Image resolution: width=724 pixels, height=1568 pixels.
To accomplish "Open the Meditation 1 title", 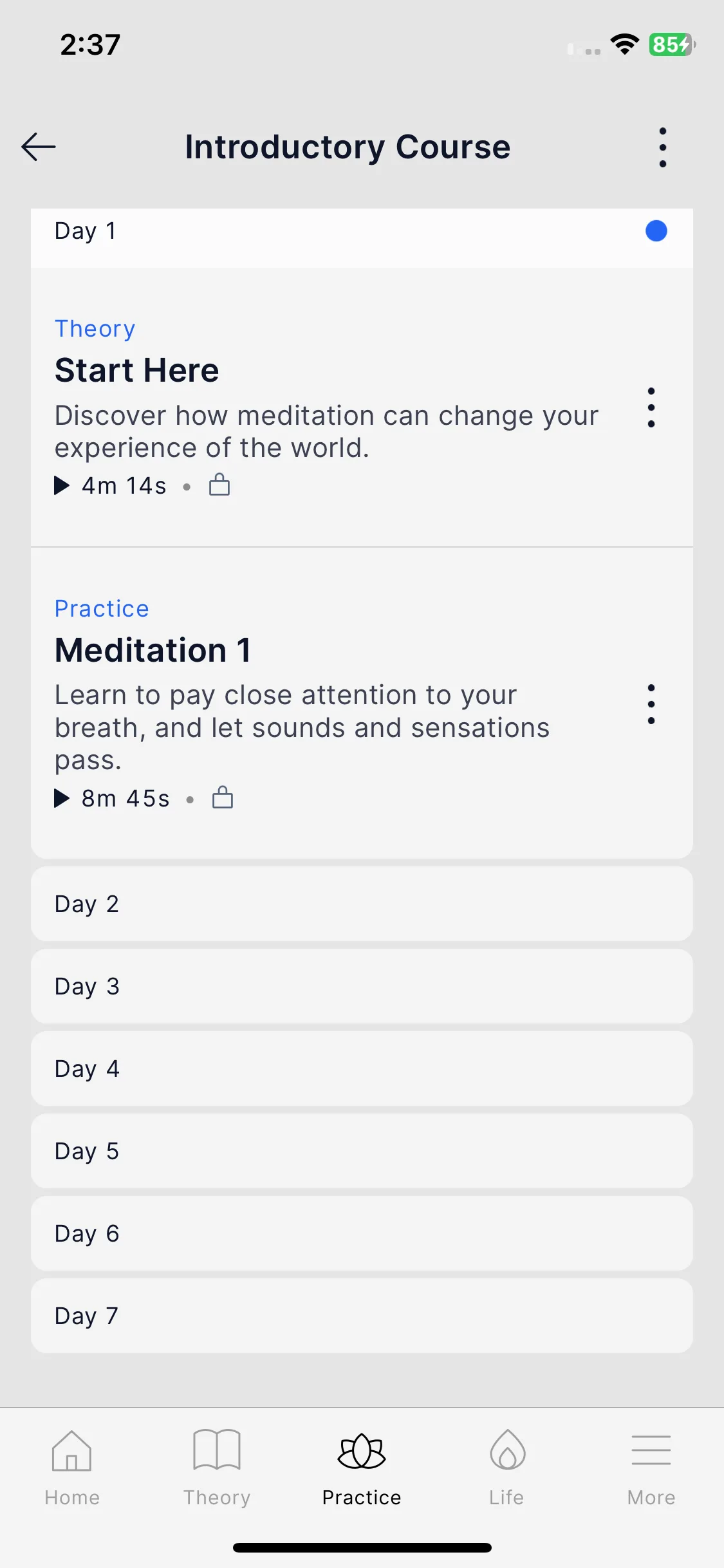I will [x=153, y=650].
